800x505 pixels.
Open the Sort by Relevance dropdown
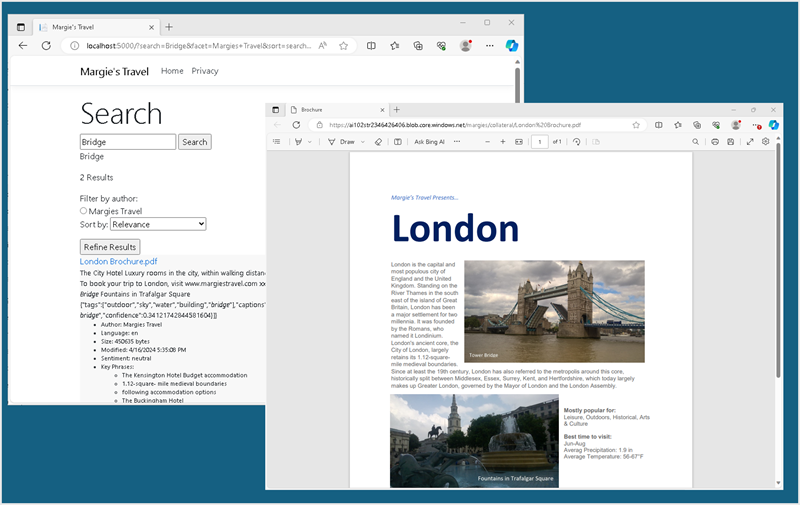click(x=158, y=224)
